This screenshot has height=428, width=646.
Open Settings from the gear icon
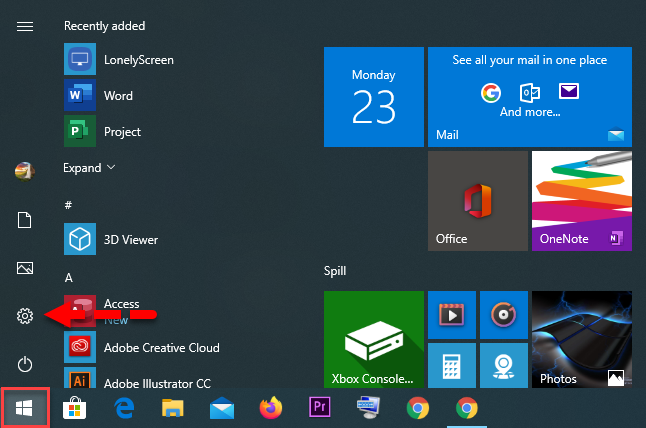(x=25, y=316)
